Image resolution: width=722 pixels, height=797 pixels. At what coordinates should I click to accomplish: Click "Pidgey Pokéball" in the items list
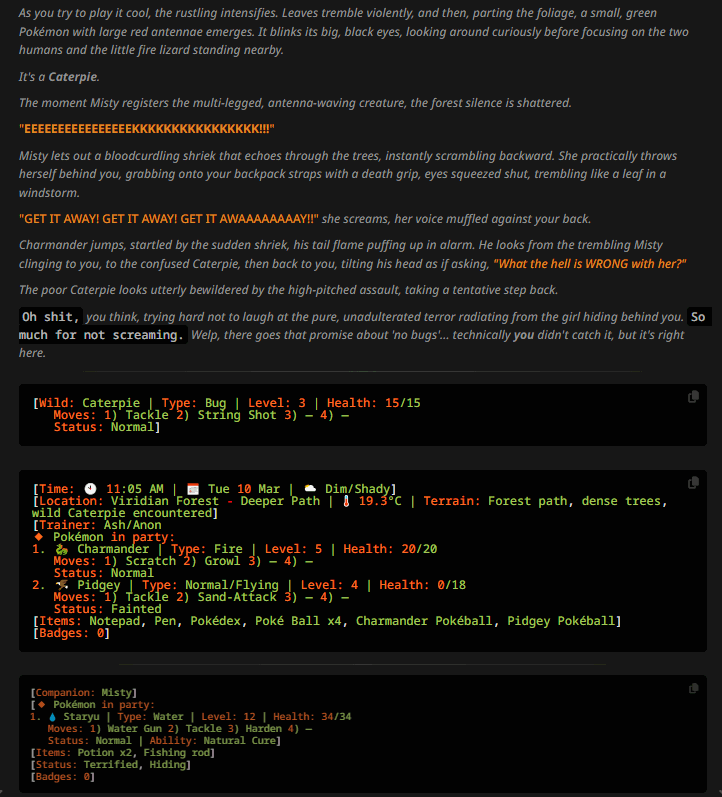[x=561, y=621]
